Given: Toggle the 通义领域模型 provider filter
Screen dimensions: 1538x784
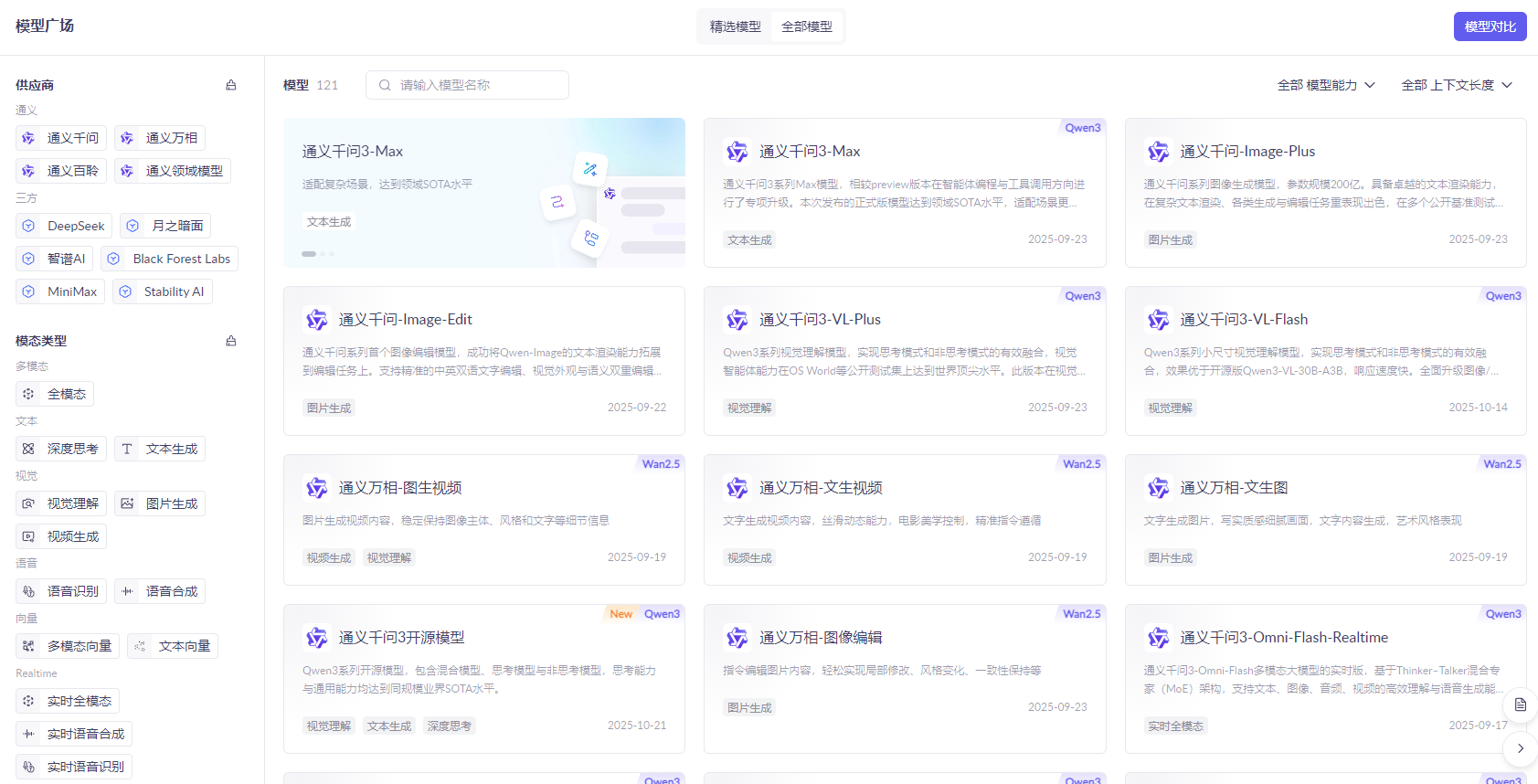Looking at the screenshot, I should click(173, 171).
